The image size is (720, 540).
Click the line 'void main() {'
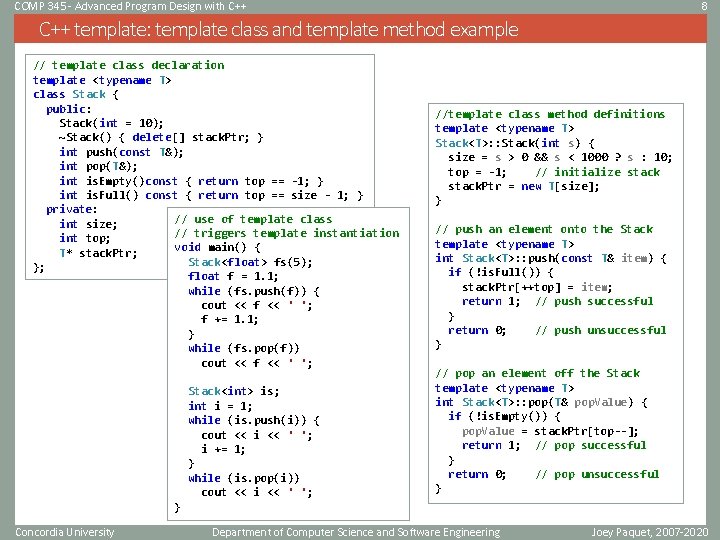coord(218,248)
